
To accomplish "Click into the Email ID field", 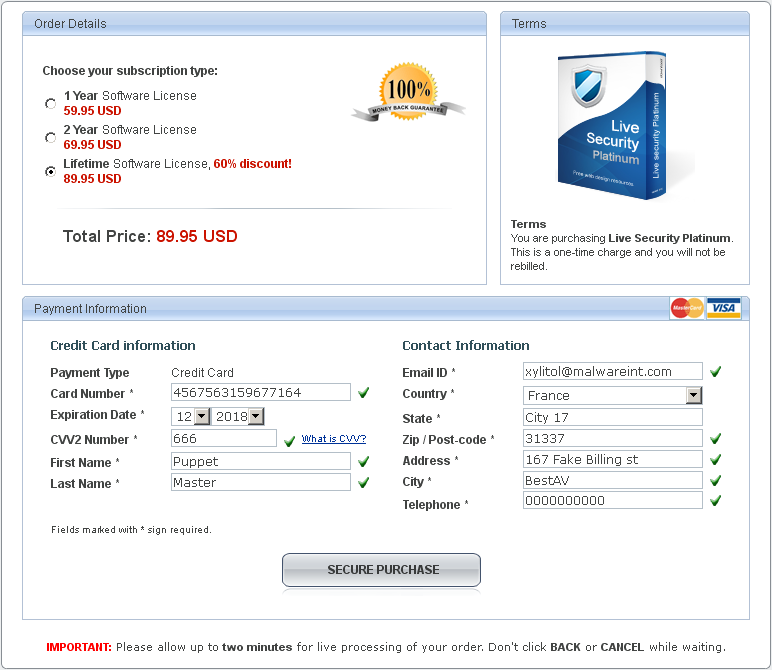I will tap(613, 371).
